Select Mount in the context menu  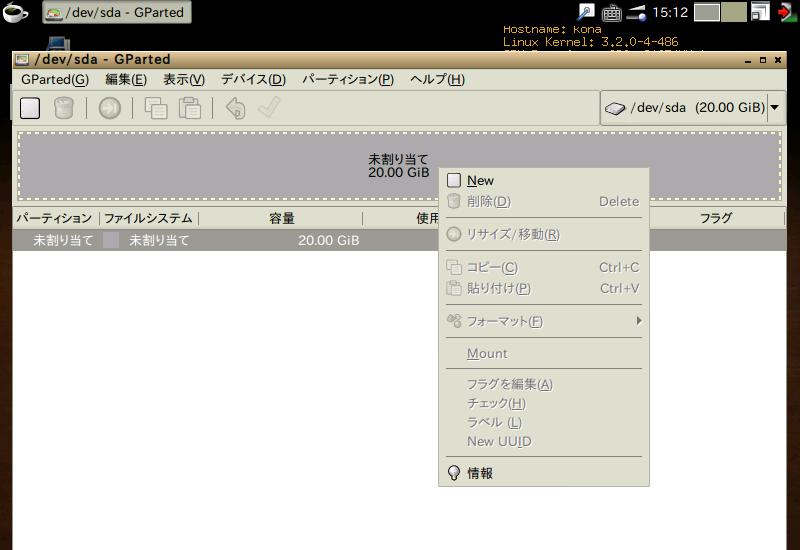coord(544,354)
